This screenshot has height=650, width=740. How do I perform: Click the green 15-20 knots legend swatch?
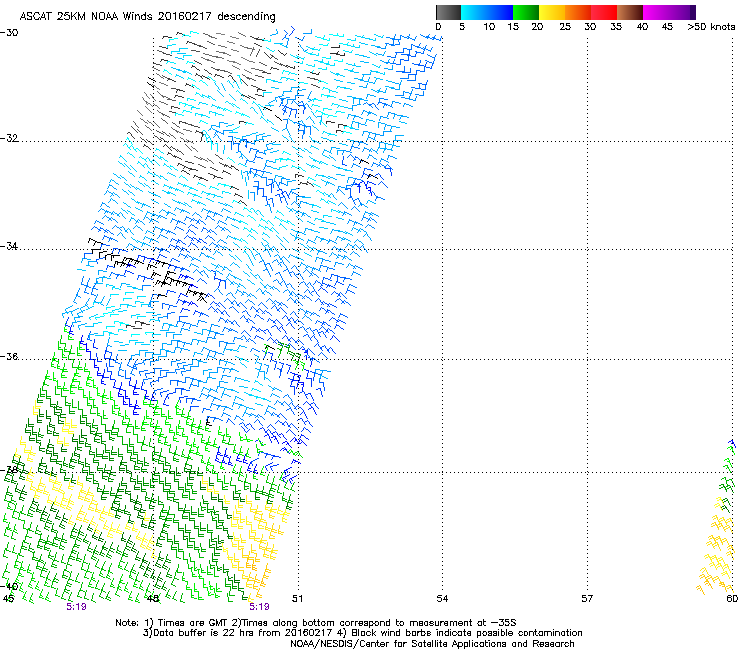[526, 12]
